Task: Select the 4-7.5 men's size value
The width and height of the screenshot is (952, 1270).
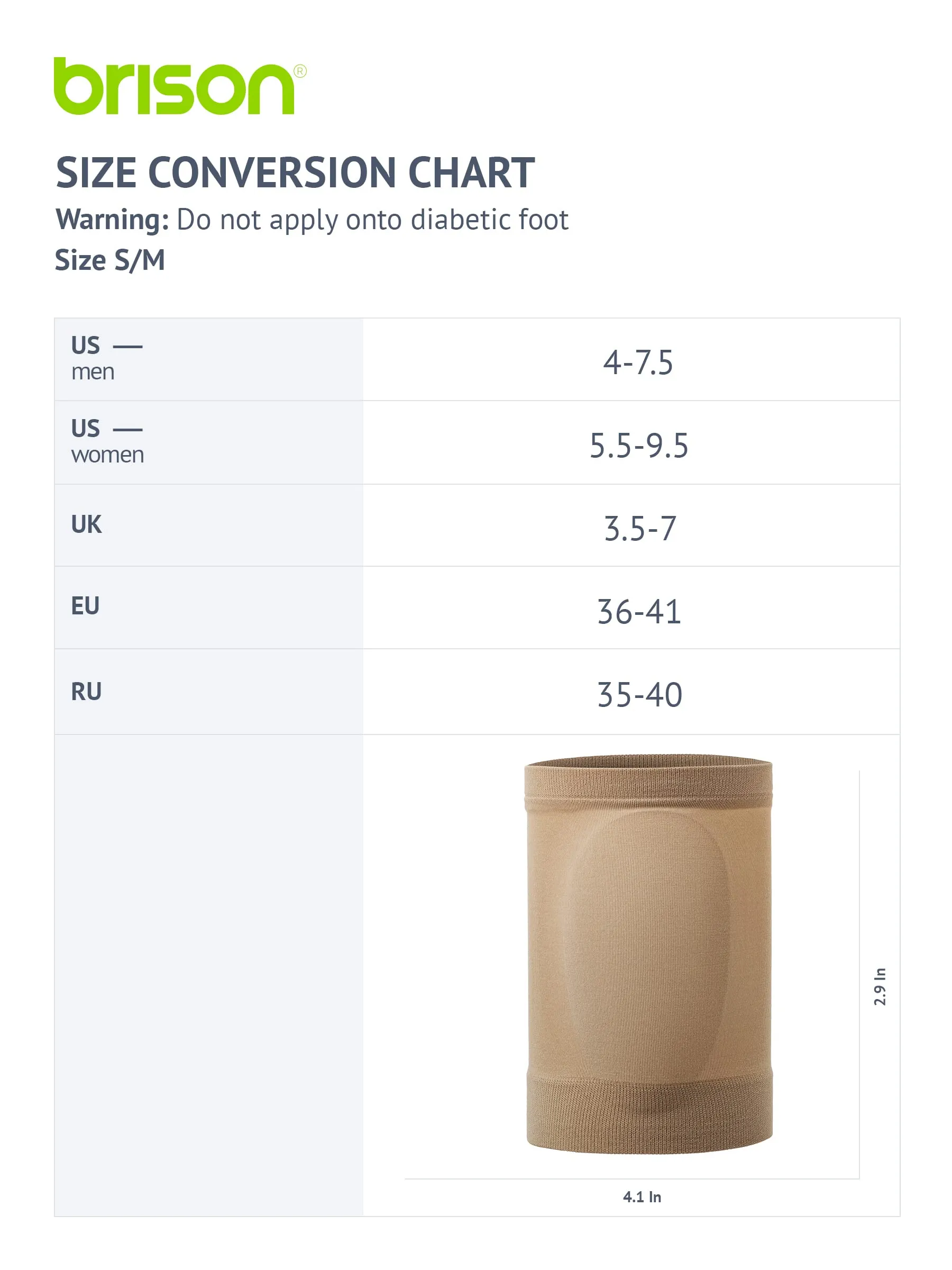Action: point(638,363)
